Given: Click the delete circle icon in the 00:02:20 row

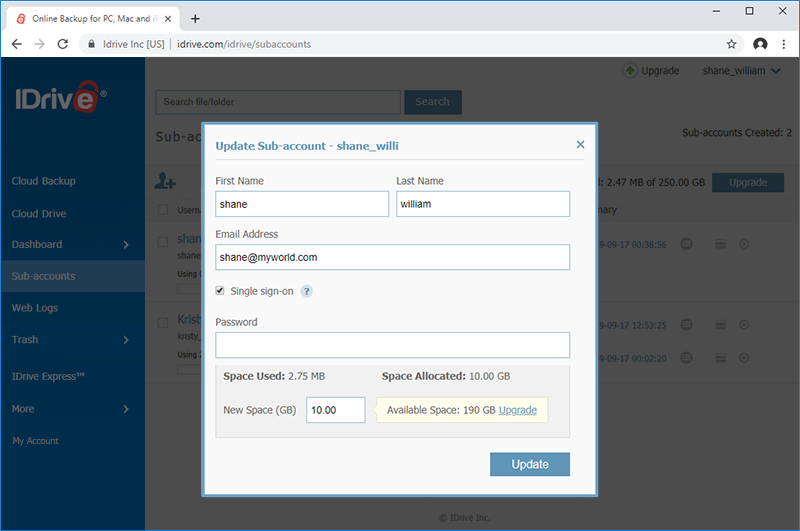Looking at the screenshot, I should [744, 358].
